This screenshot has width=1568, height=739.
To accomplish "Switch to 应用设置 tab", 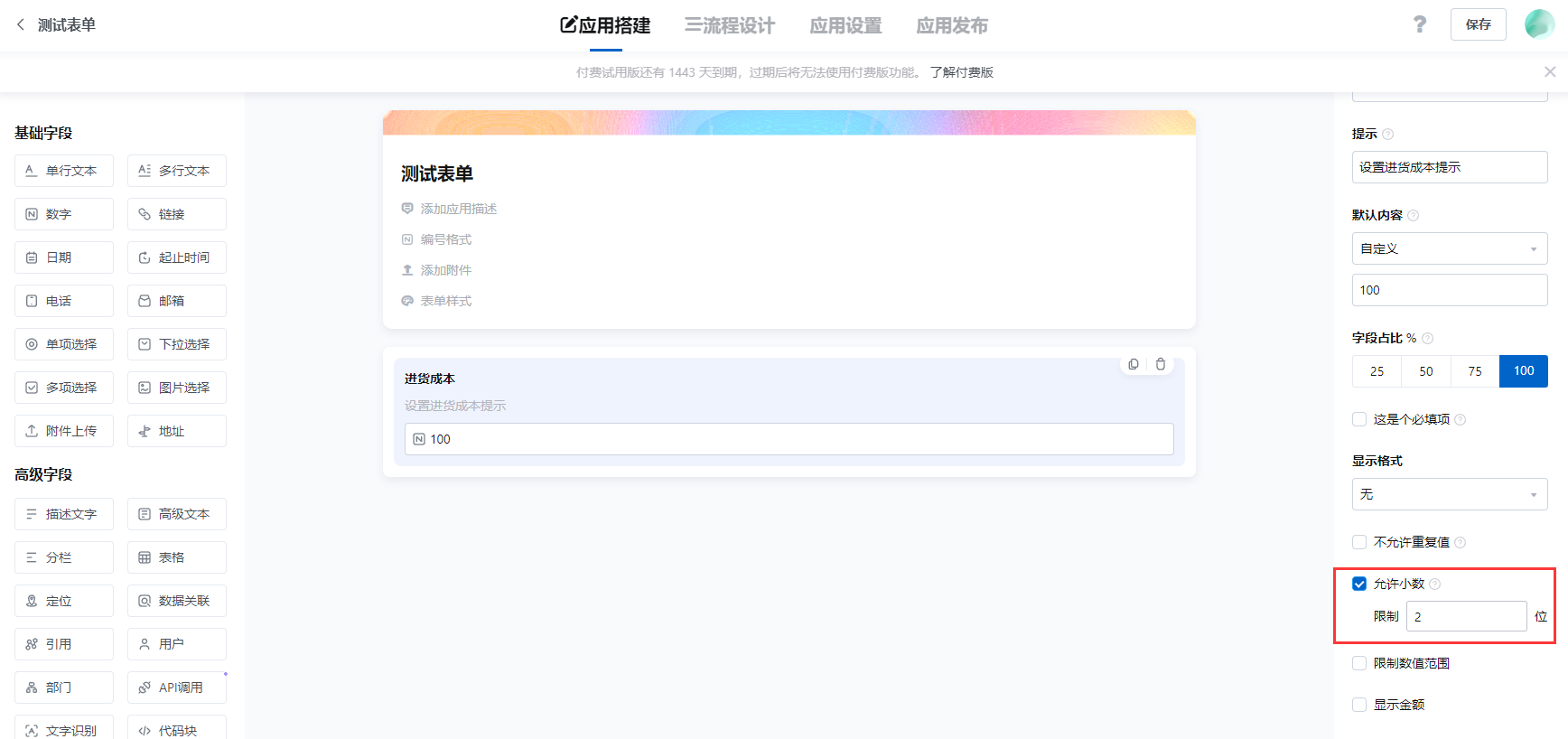I will tap(845, 25).
